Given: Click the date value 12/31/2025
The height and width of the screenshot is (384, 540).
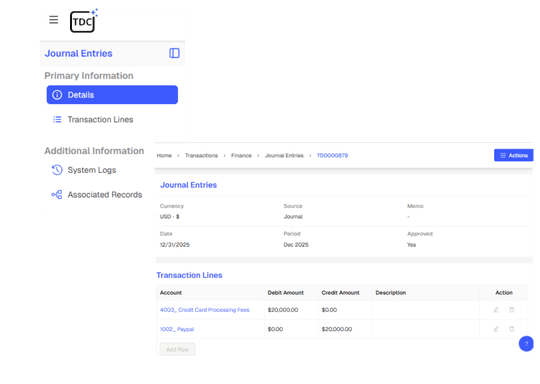Looking at the screenshot, I should click(x=175, y=245).
